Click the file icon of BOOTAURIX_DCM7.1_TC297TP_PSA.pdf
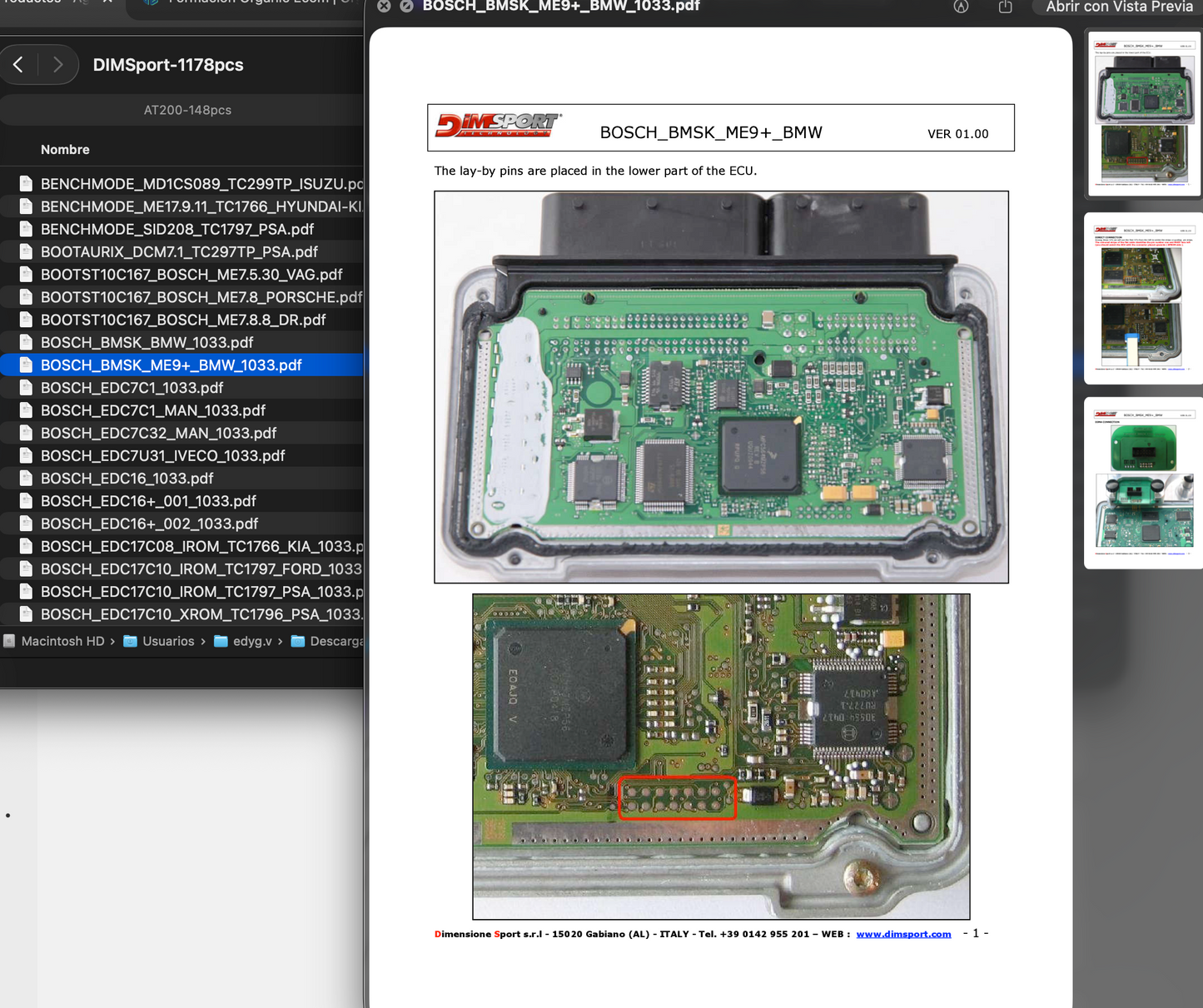The height and width of the screenshot is (1008, 1203). click(26, 252)
